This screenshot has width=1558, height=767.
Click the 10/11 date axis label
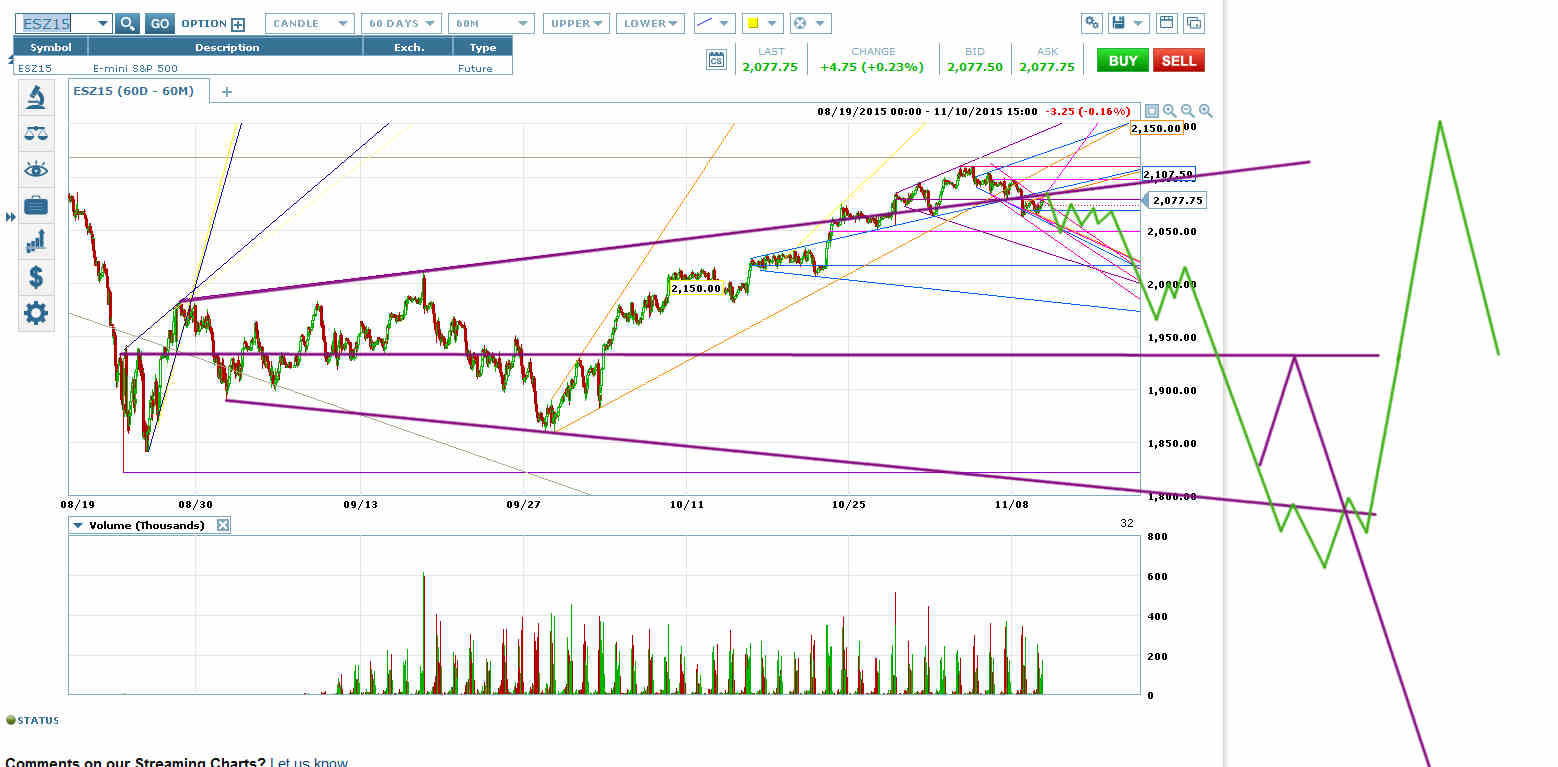pyautogui.click(x=686, y=504)
